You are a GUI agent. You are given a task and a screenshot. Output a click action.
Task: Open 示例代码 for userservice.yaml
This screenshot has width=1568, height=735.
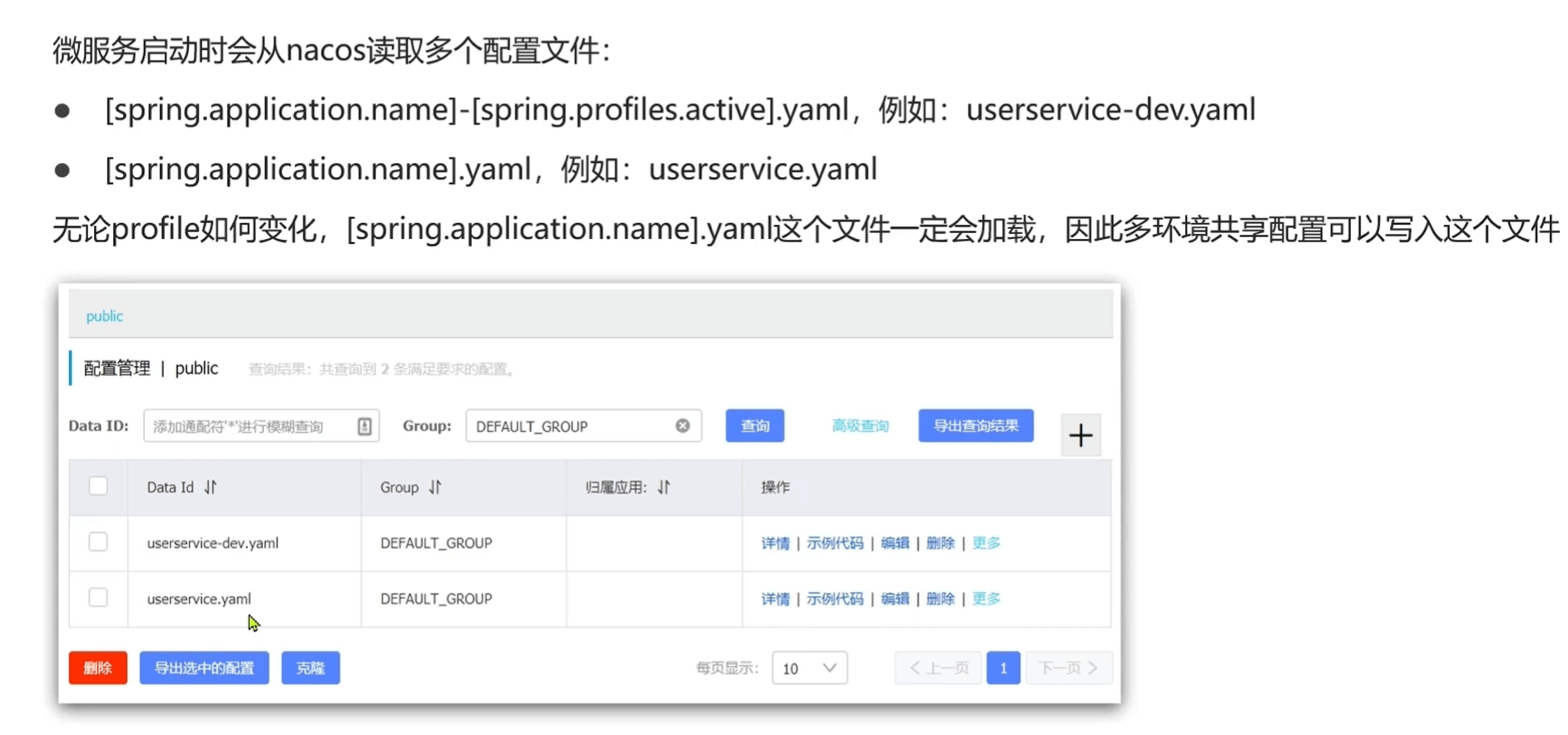[835, 598]
